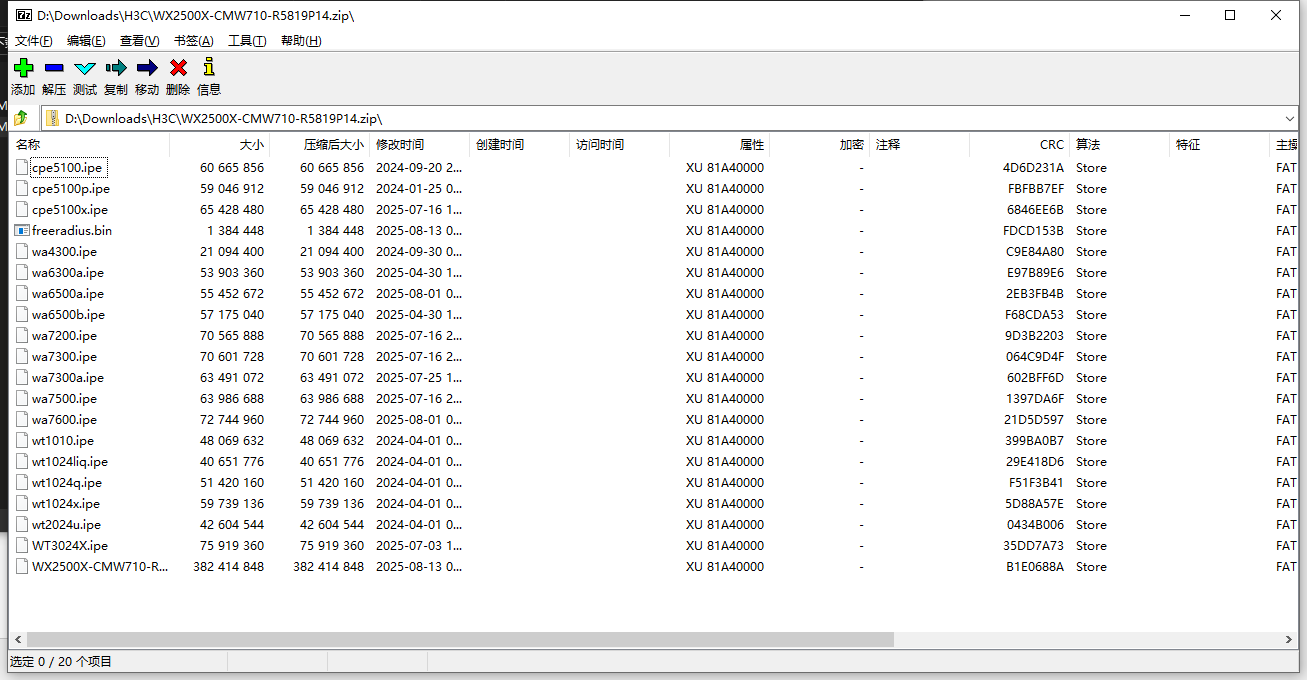Image resolution: width=1307 pixels, height=680 pixels.
Task: Click the red Delete (删除) icon
Action: (x=178, y=68)
